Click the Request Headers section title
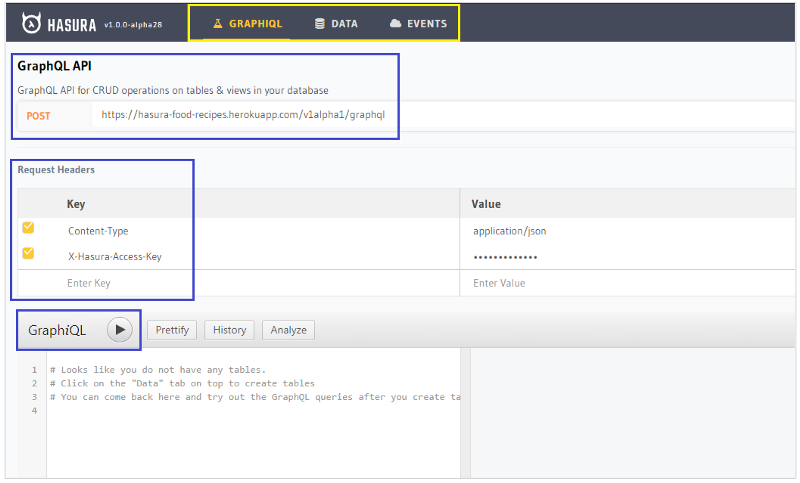This screenshot has height=483, width=800. point(56,170)
